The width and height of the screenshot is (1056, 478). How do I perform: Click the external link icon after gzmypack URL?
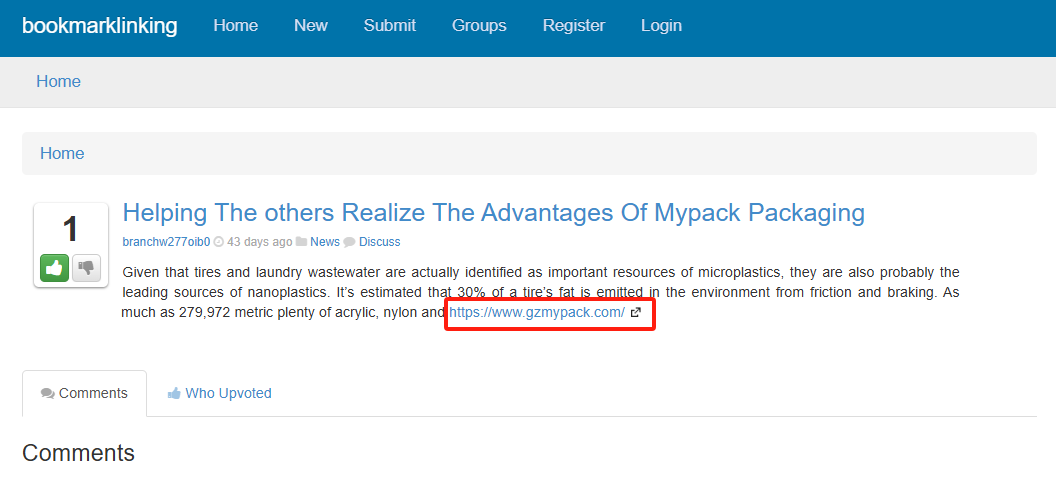click(x=635, y=312)
